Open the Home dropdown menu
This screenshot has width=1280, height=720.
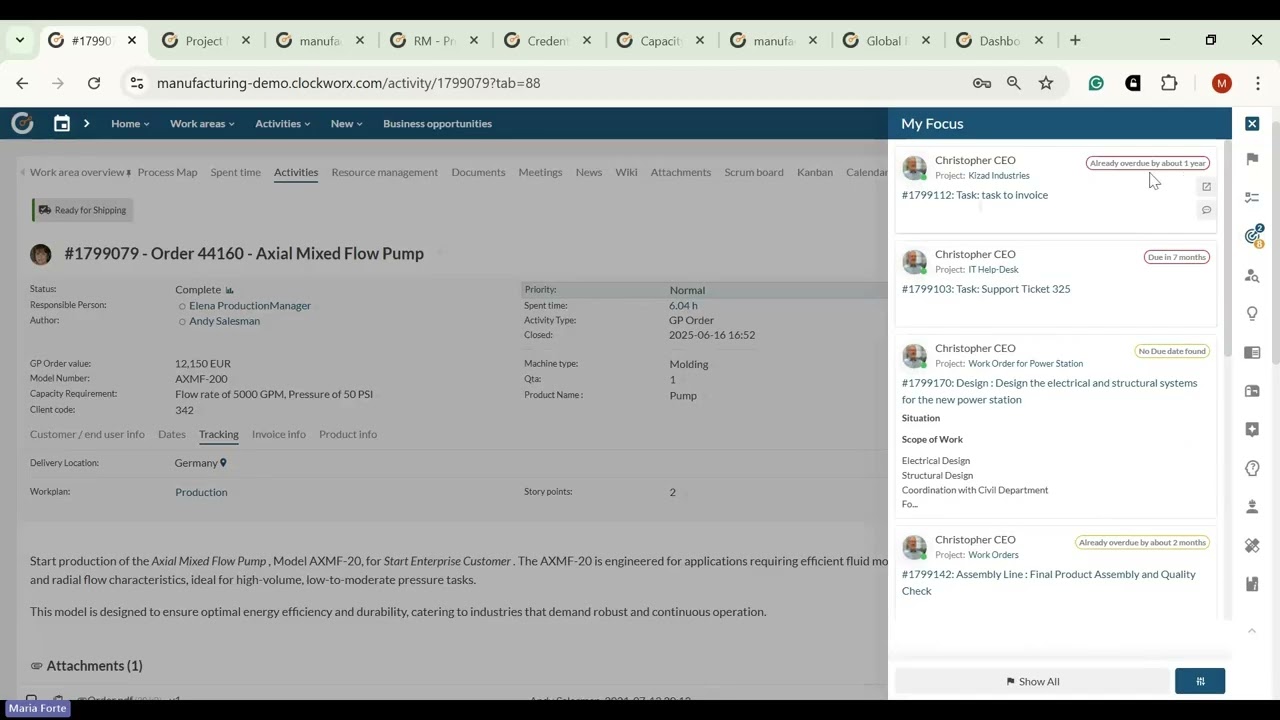coord(130,123)
